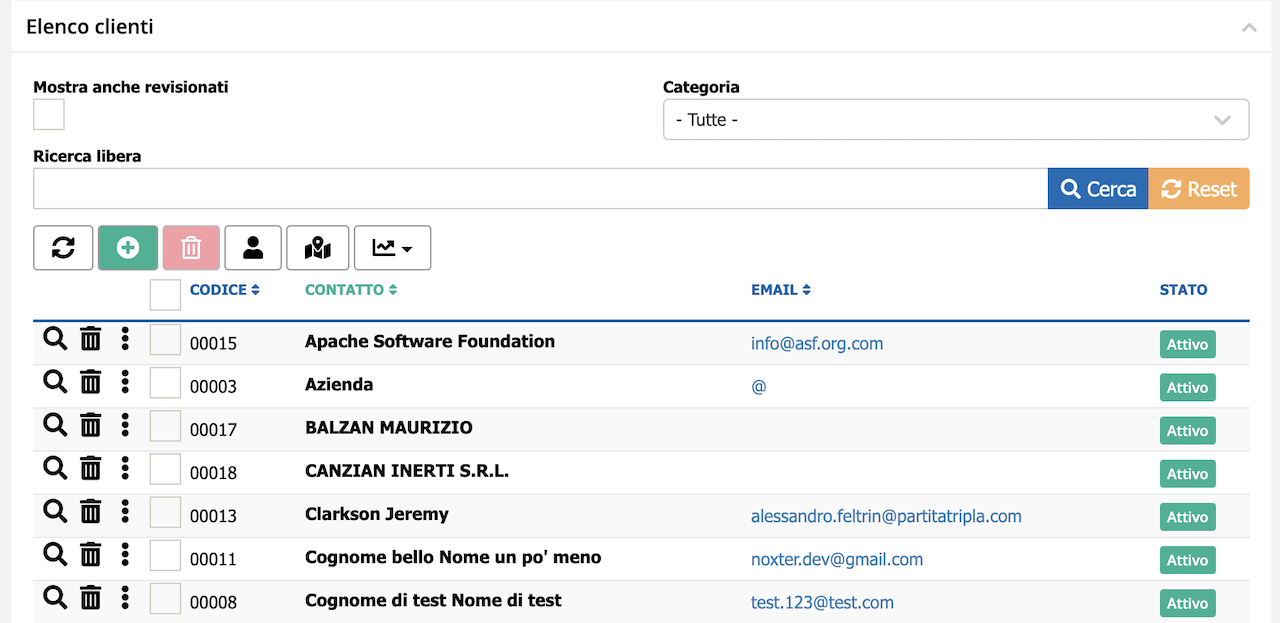Sort table by CODICE column
This screenshot has width=1280, height=623.
(225, 290)
